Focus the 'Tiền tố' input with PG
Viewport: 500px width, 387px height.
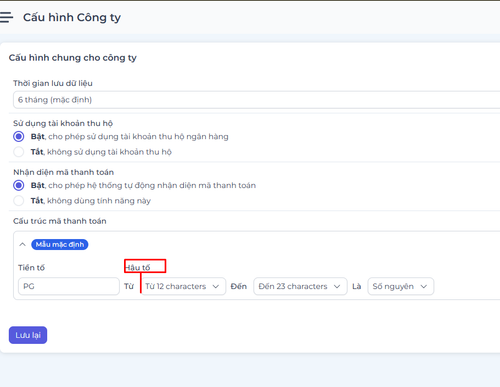pos(69,286)
